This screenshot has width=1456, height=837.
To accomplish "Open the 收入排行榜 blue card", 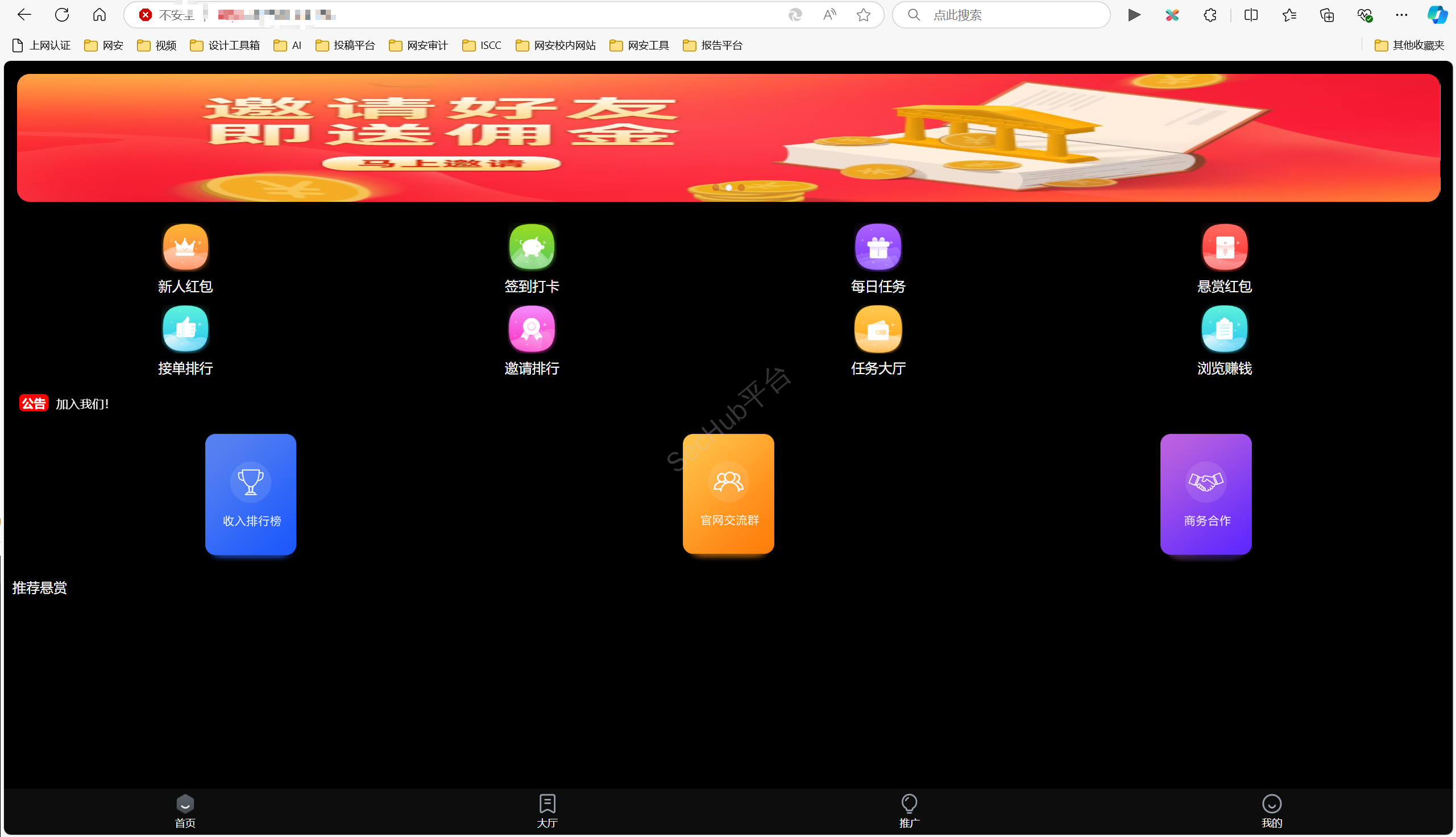I will pyautogui.click(x=251, y=494).
